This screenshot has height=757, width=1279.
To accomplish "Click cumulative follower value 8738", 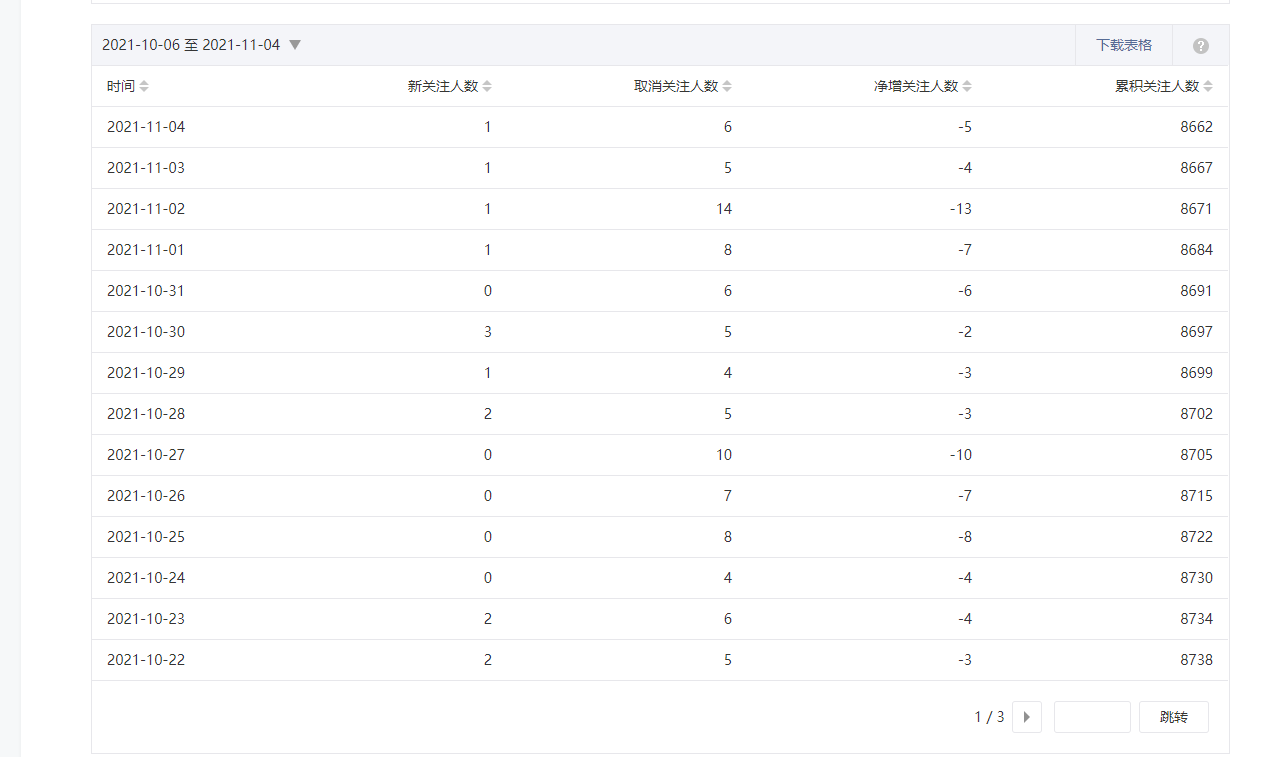I will (1196, 660).
